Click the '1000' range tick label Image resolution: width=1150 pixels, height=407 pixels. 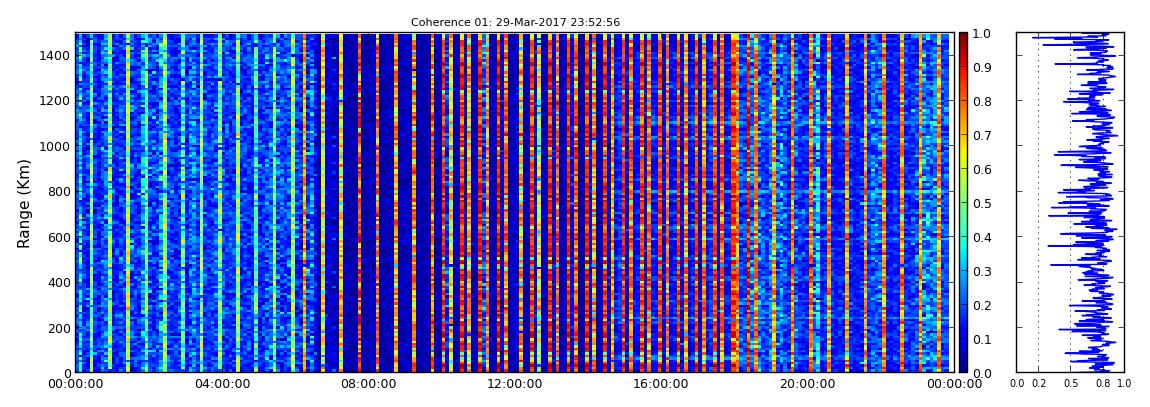pos(56,146)
